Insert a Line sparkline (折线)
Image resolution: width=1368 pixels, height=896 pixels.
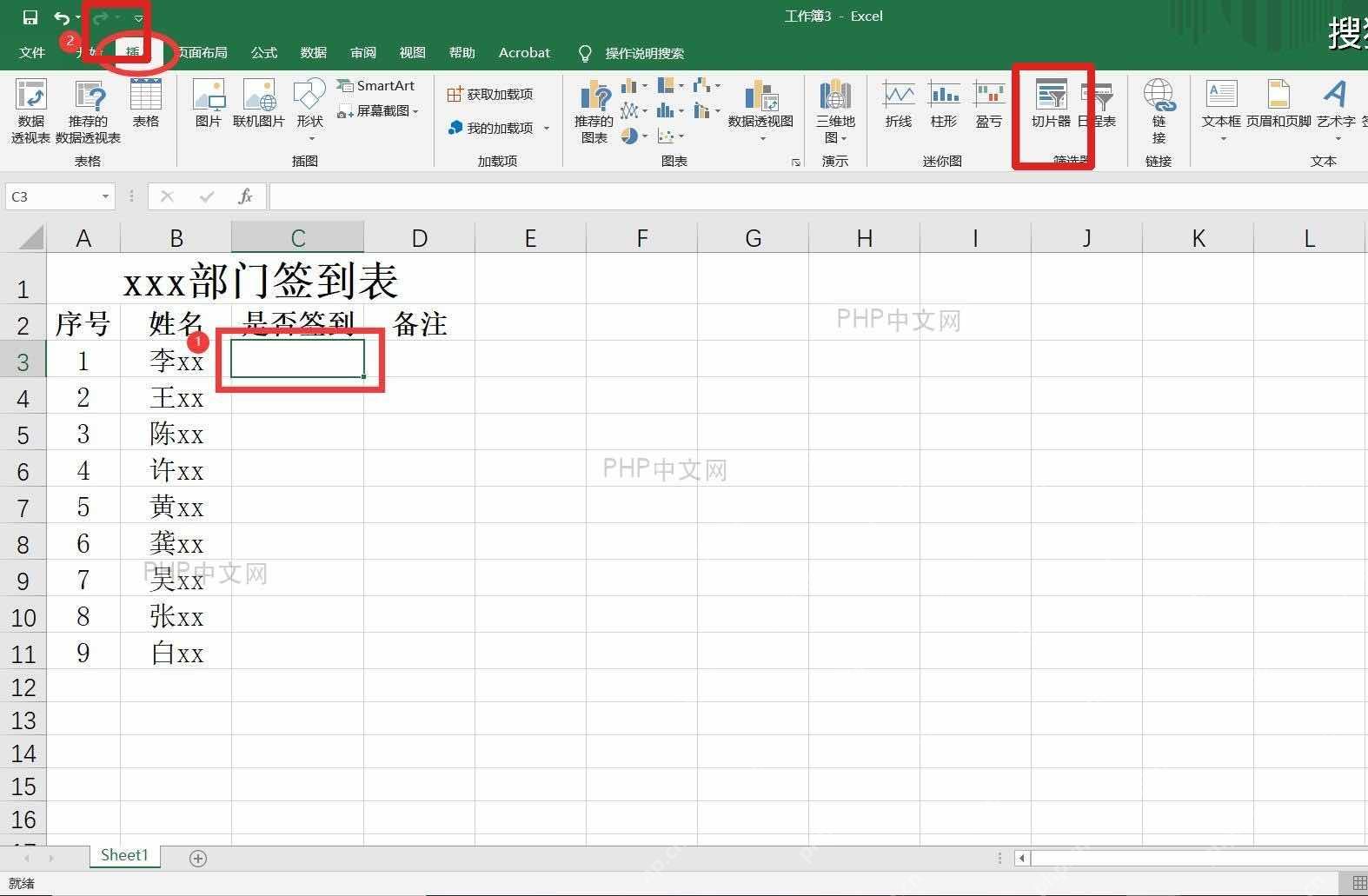[898, 104]
